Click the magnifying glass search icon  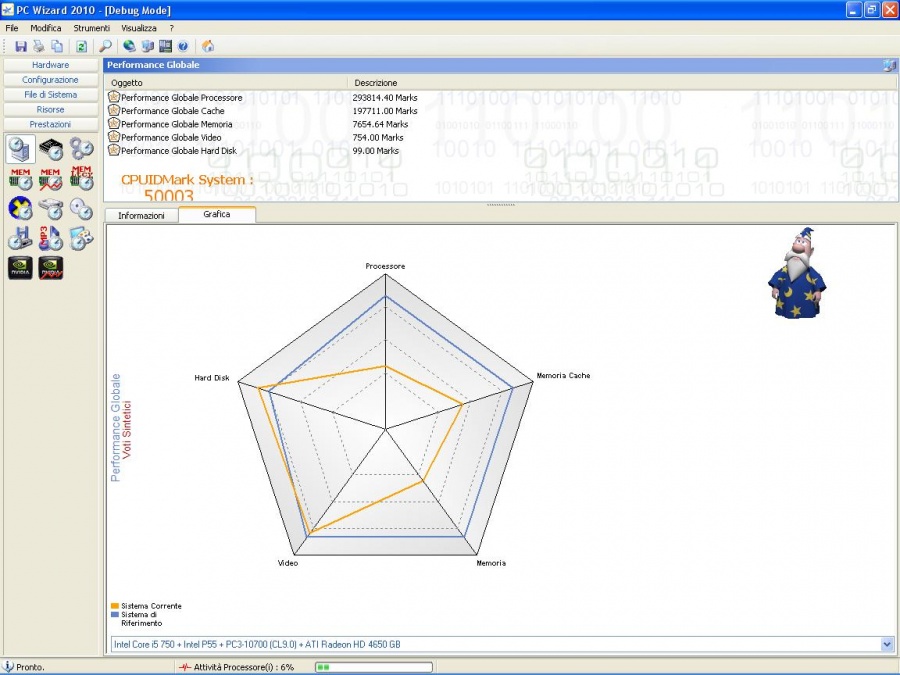coord(106,46)
